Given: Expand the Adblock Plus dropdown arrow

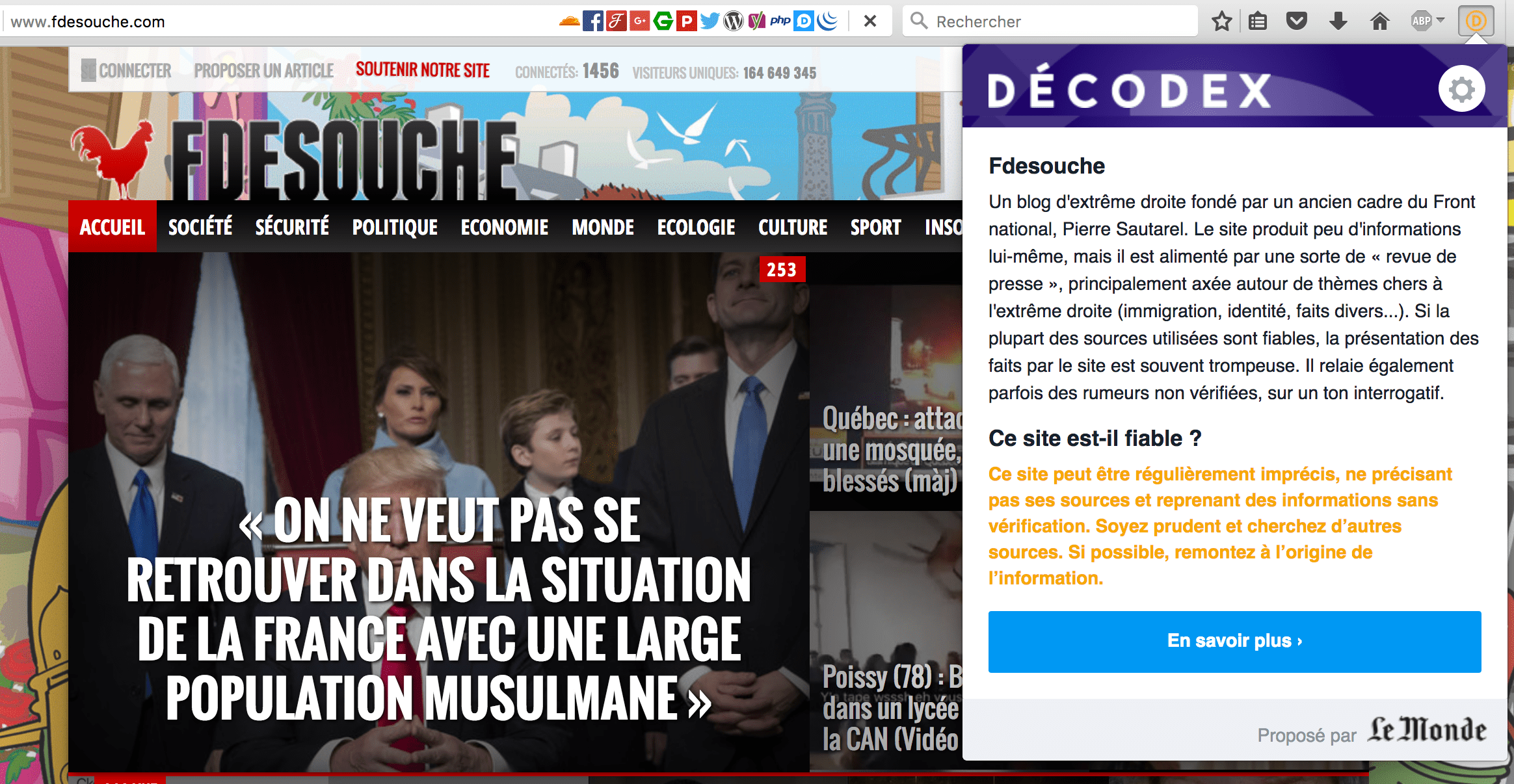Looking at the screenshot, I should [x=1441, y=20].
